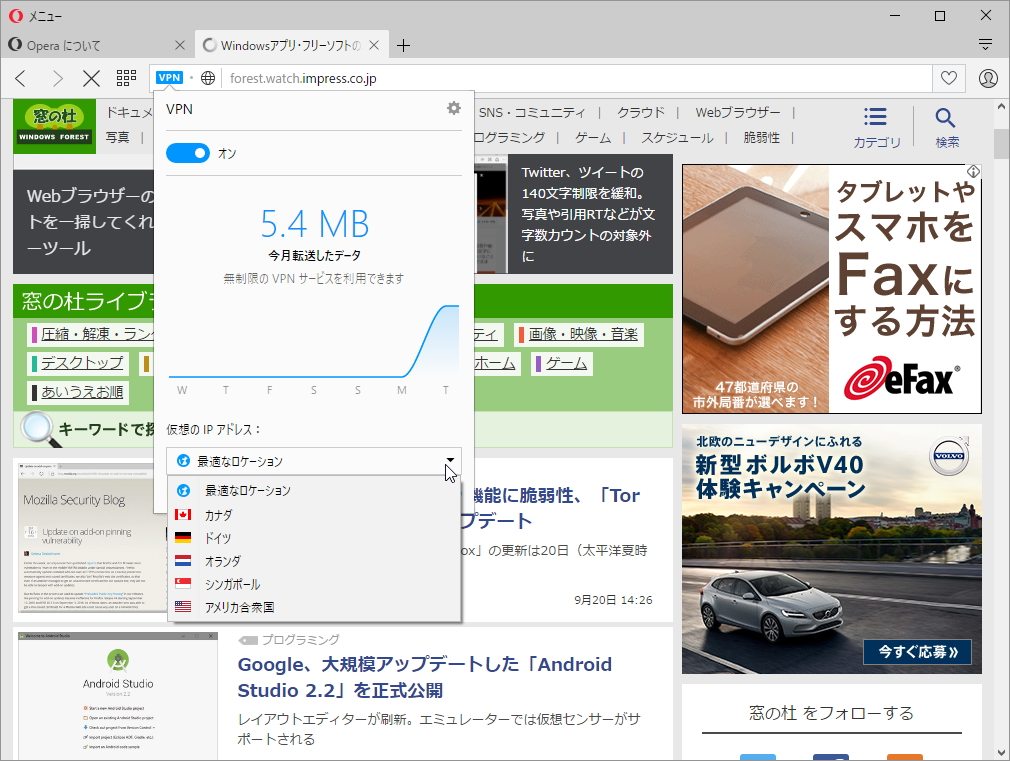Bookmark page with heart icon
Image resolution: width=1010 pixels, height=761 pixels.
[949, 78]
